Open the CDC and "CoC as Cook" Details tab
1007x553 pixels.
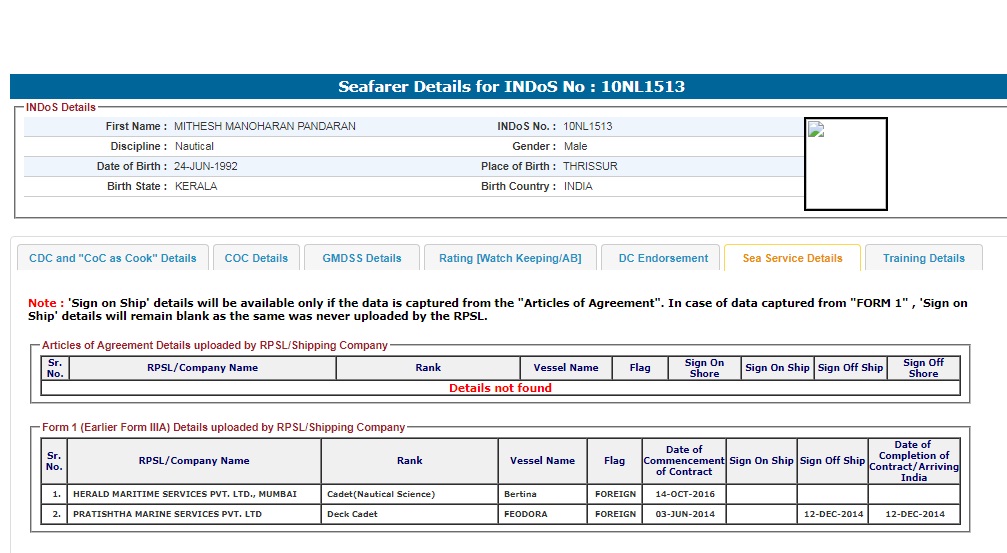tap(113, 258)
